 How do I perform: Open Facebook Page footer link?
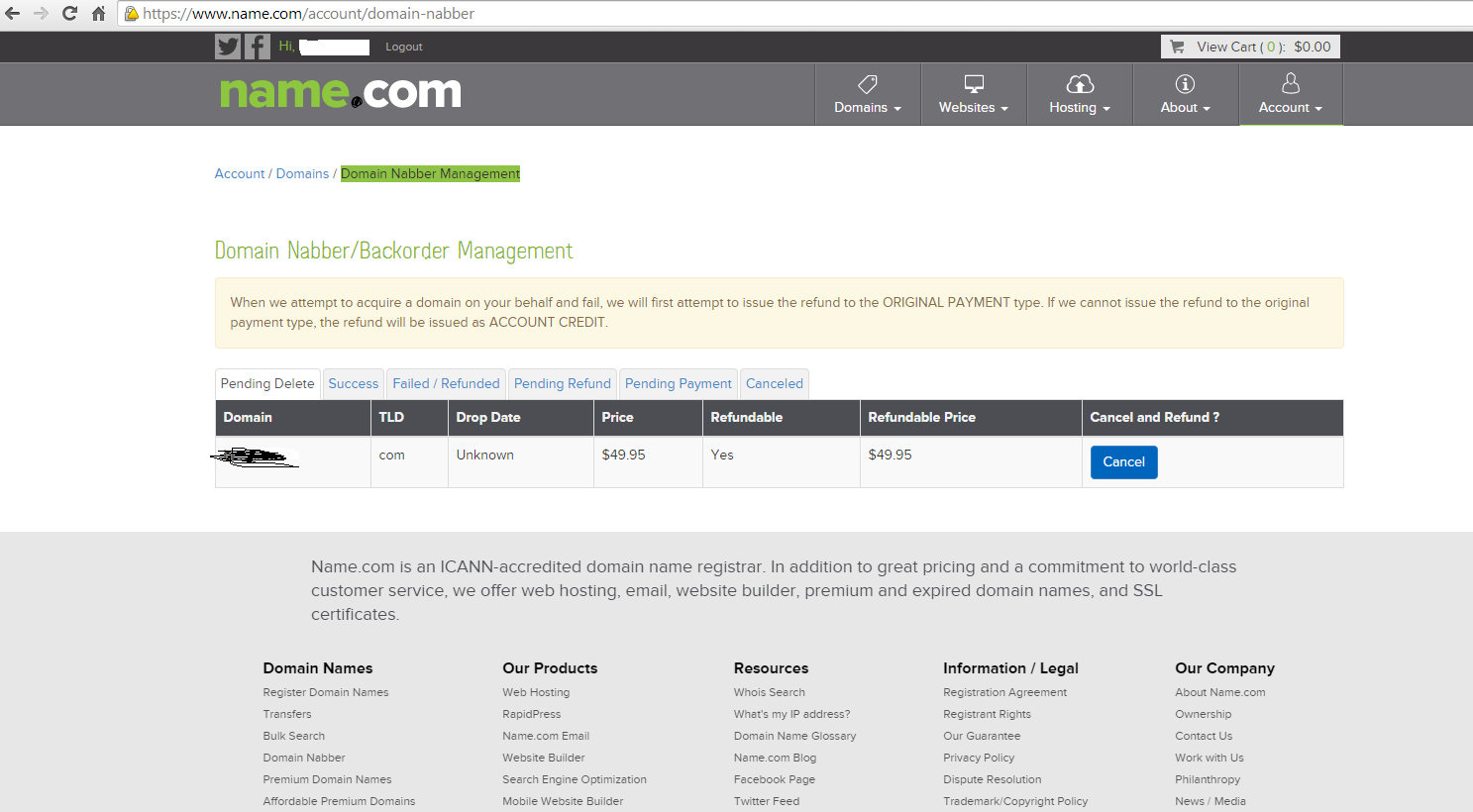775,779
